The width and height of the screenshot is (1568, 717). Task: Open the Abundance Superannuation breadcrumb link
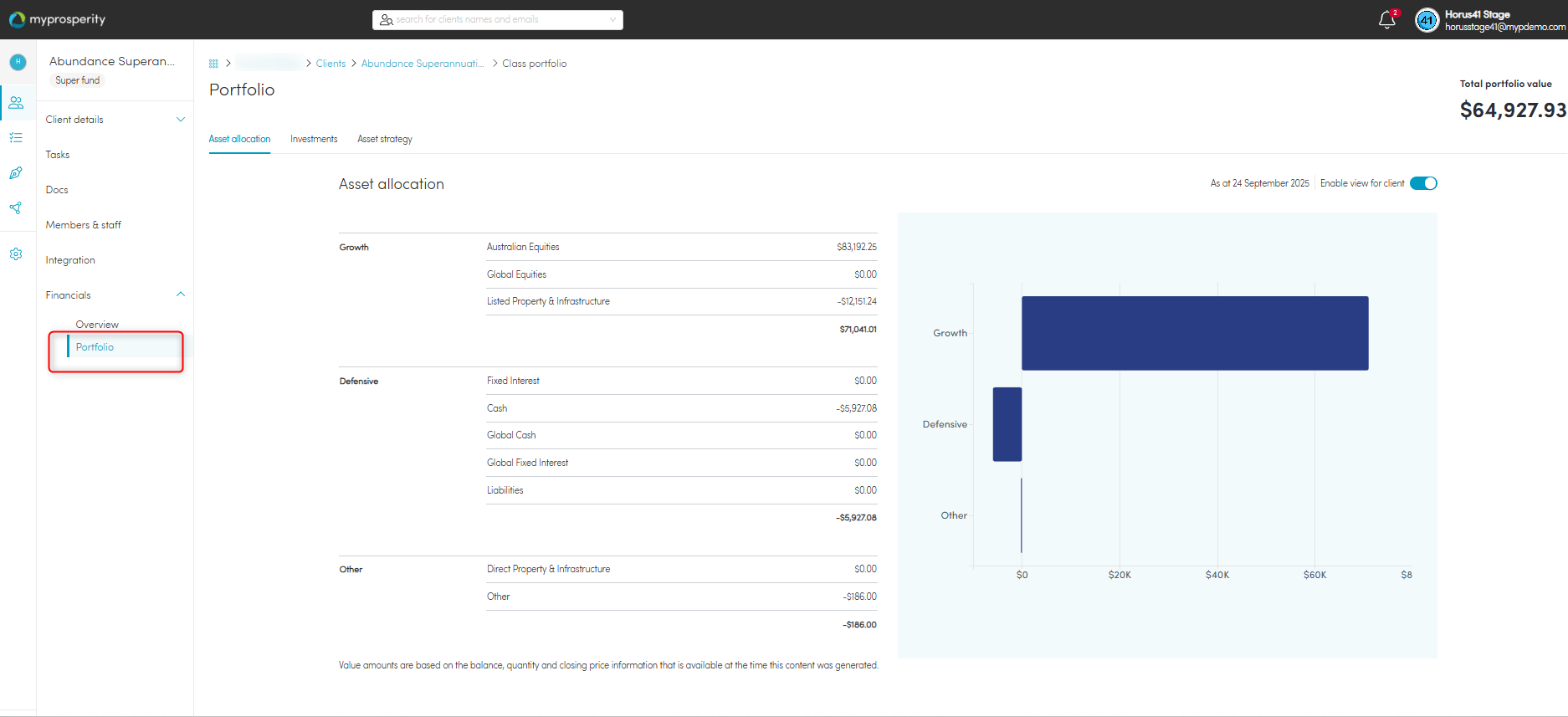tap(423, 64)
